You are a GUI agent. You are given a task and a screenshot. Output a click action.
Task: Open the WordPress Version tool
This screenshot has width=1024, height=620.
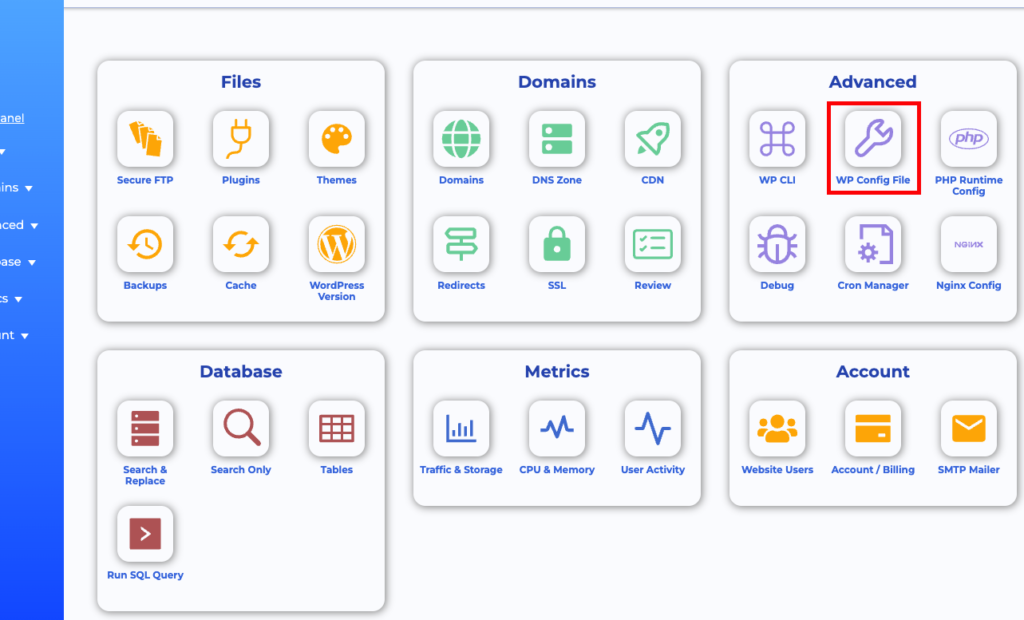[336, 244]
